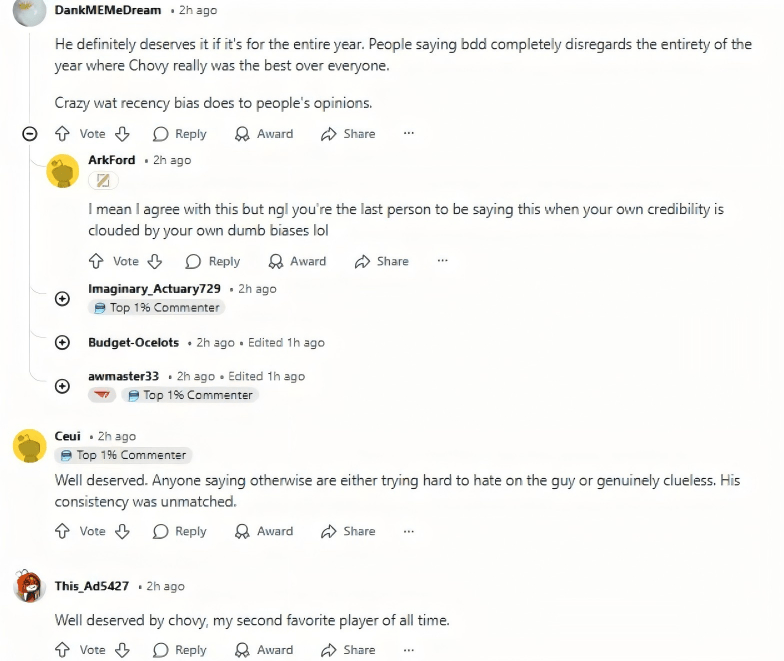
Task: Expand Imaginary_Actuary729's collapsed comment
Action: coord(62,298)
